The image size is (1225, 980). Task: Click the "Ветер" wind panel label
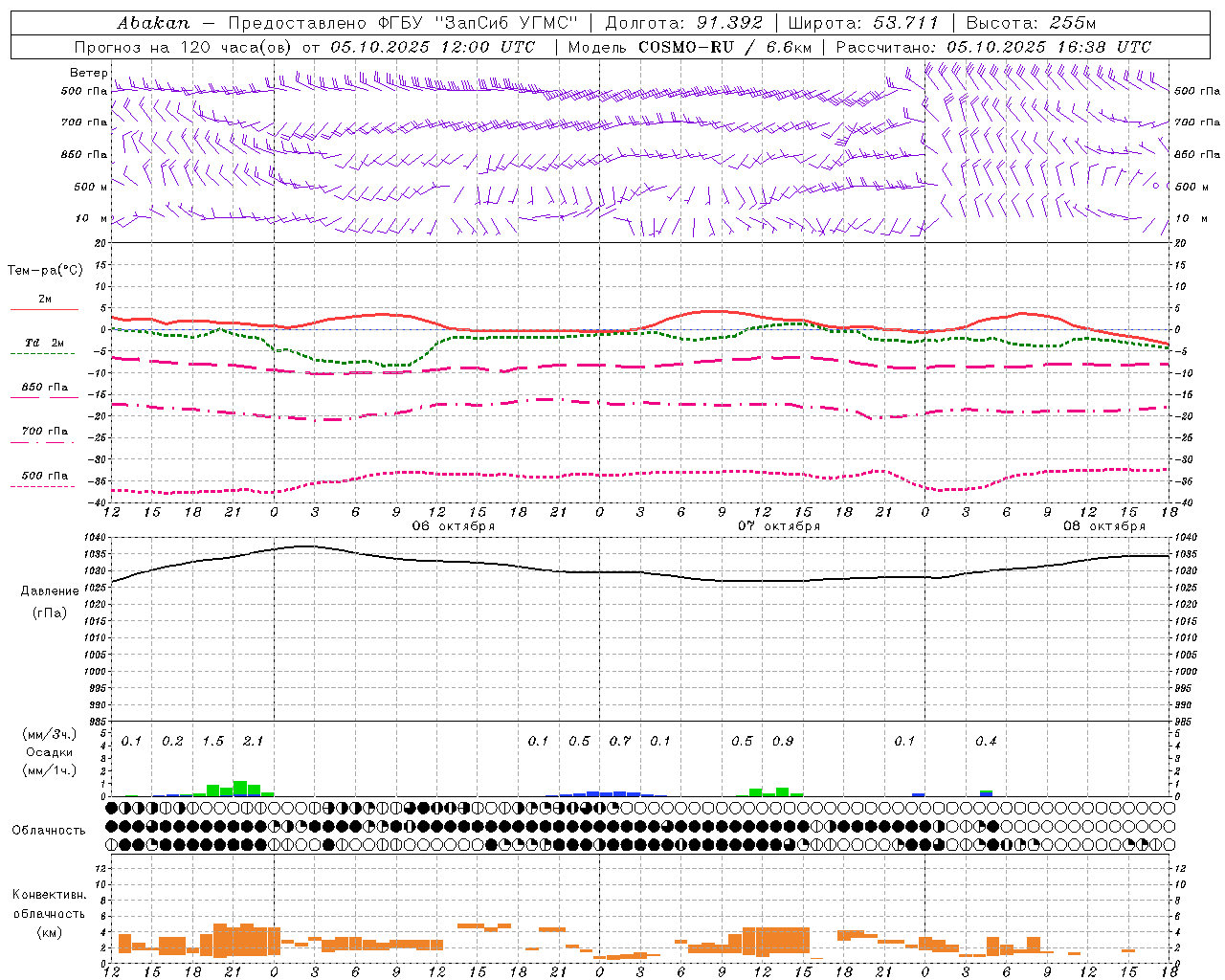point(88,73)
